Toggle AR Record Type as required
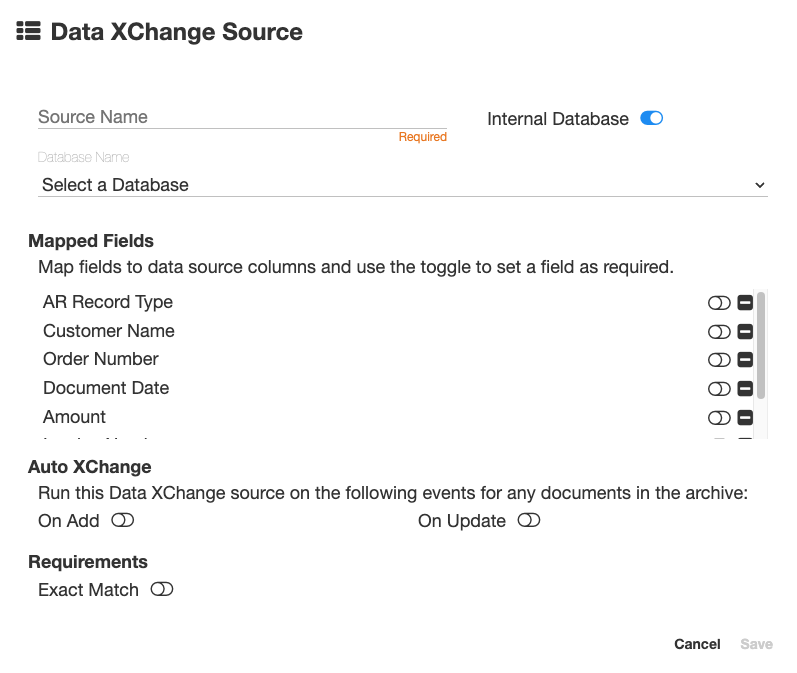This screenshot has height=673, width=797. [x=719, y=303]
